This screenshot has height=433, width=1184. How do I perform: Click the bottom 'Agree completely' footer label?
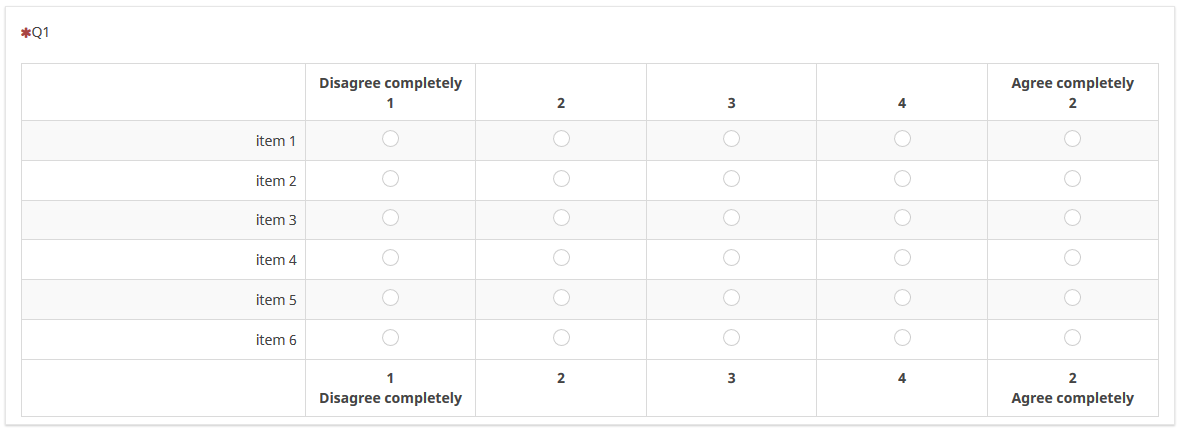tap(1072, 398)
